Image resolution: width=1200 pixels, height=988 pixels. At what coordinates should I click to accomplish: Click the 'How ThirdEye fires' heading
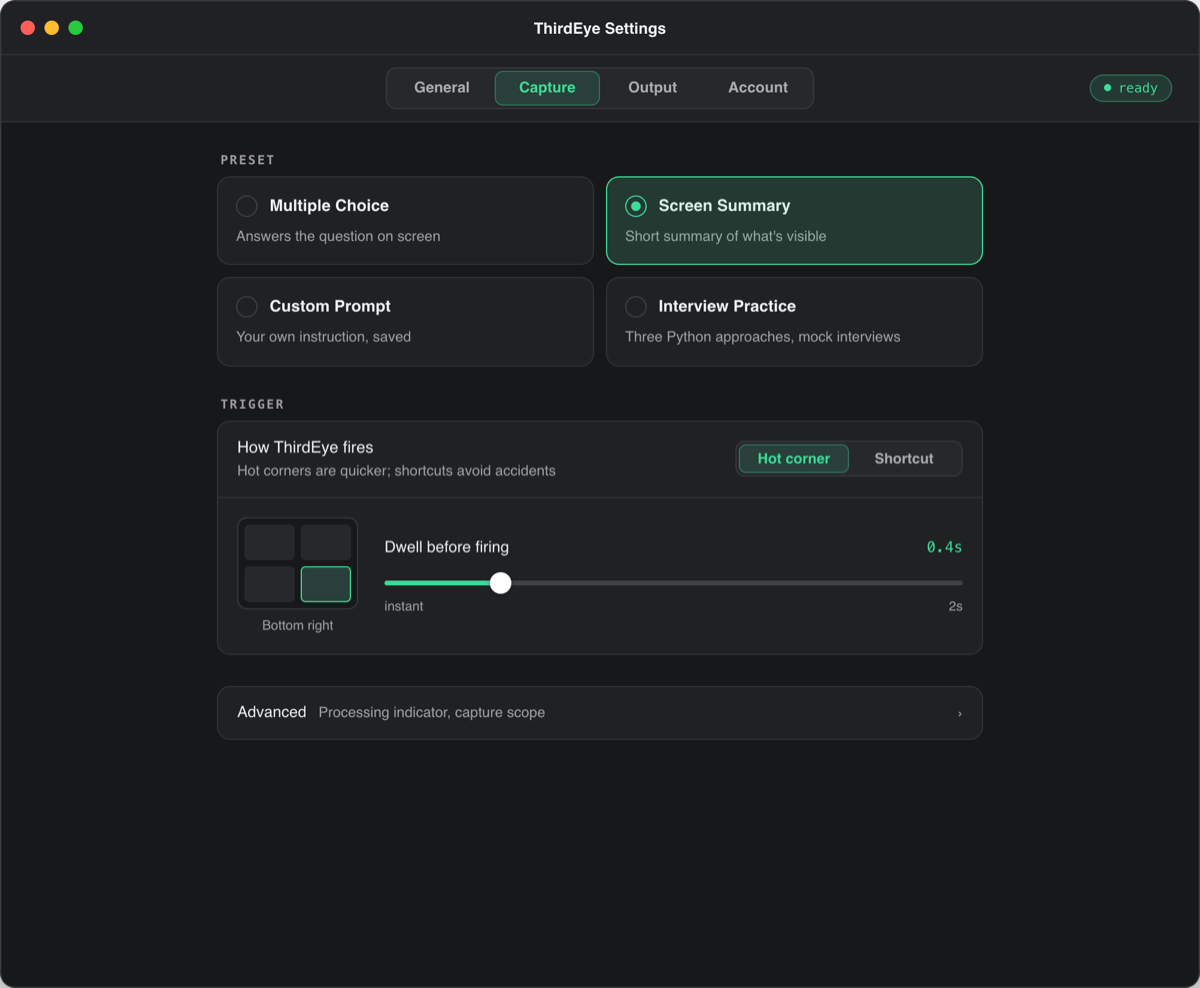305,447
